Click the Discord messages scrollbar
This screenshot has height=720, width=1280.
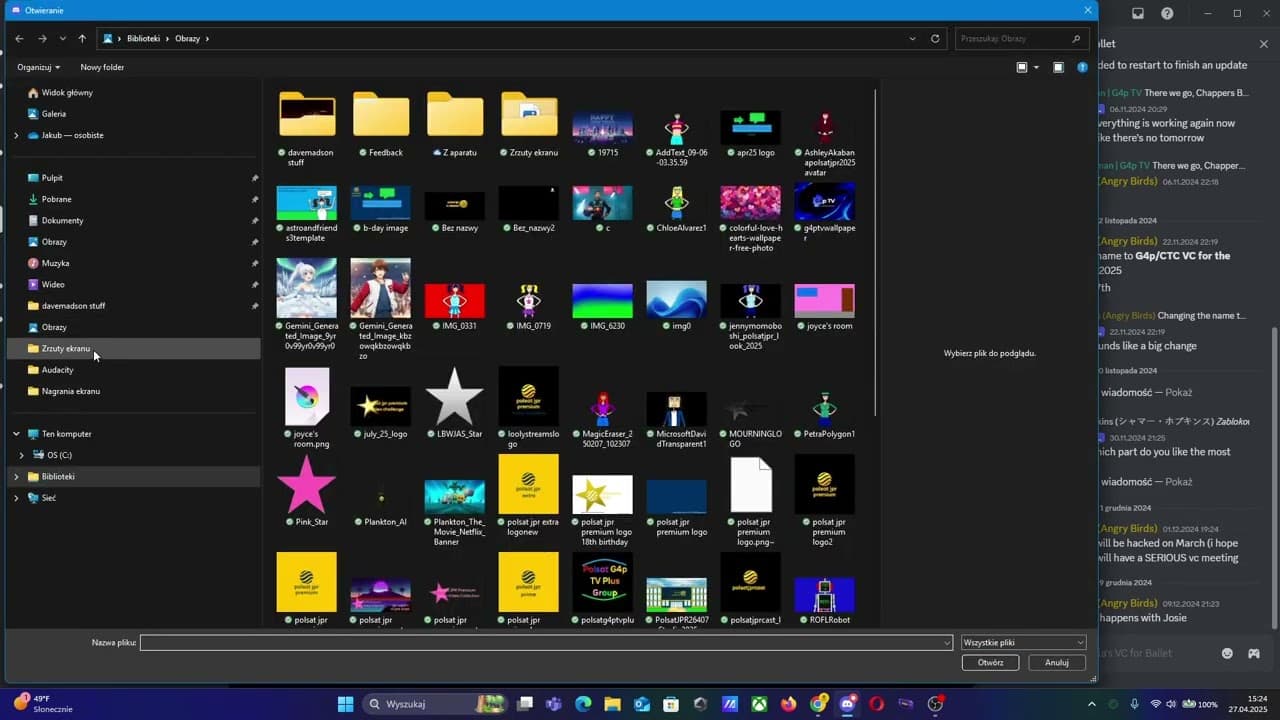point(1274,478)
